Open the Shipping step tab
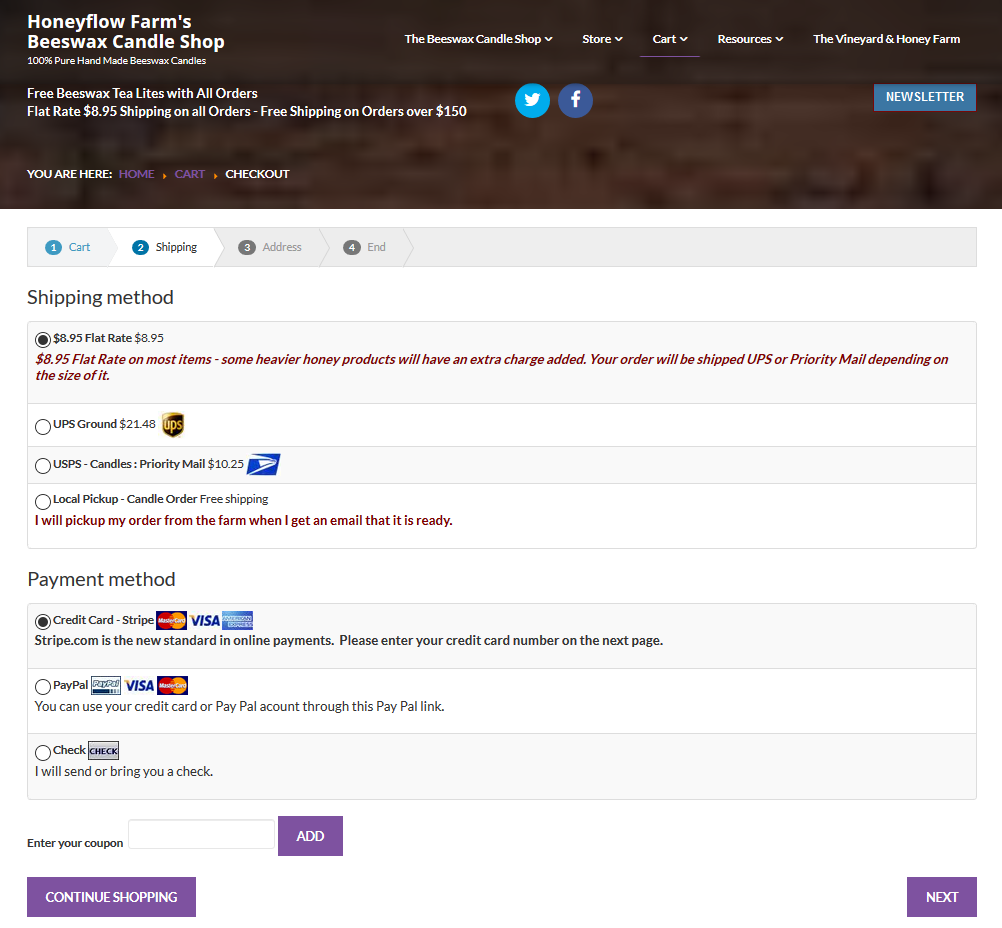 click(165, 247)
